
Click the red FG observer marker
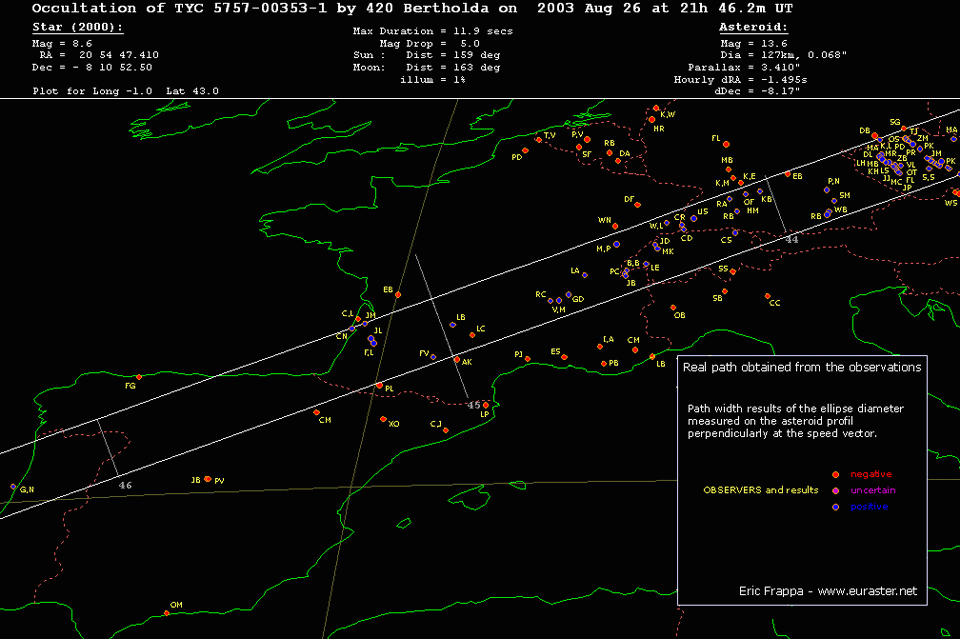139,377
